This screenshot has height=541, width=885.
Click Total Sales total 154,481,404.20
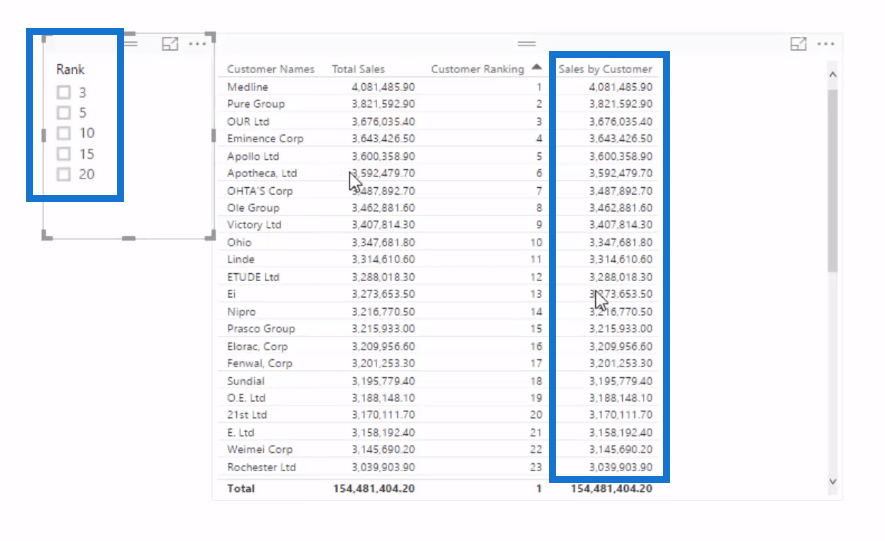[374, 489]
